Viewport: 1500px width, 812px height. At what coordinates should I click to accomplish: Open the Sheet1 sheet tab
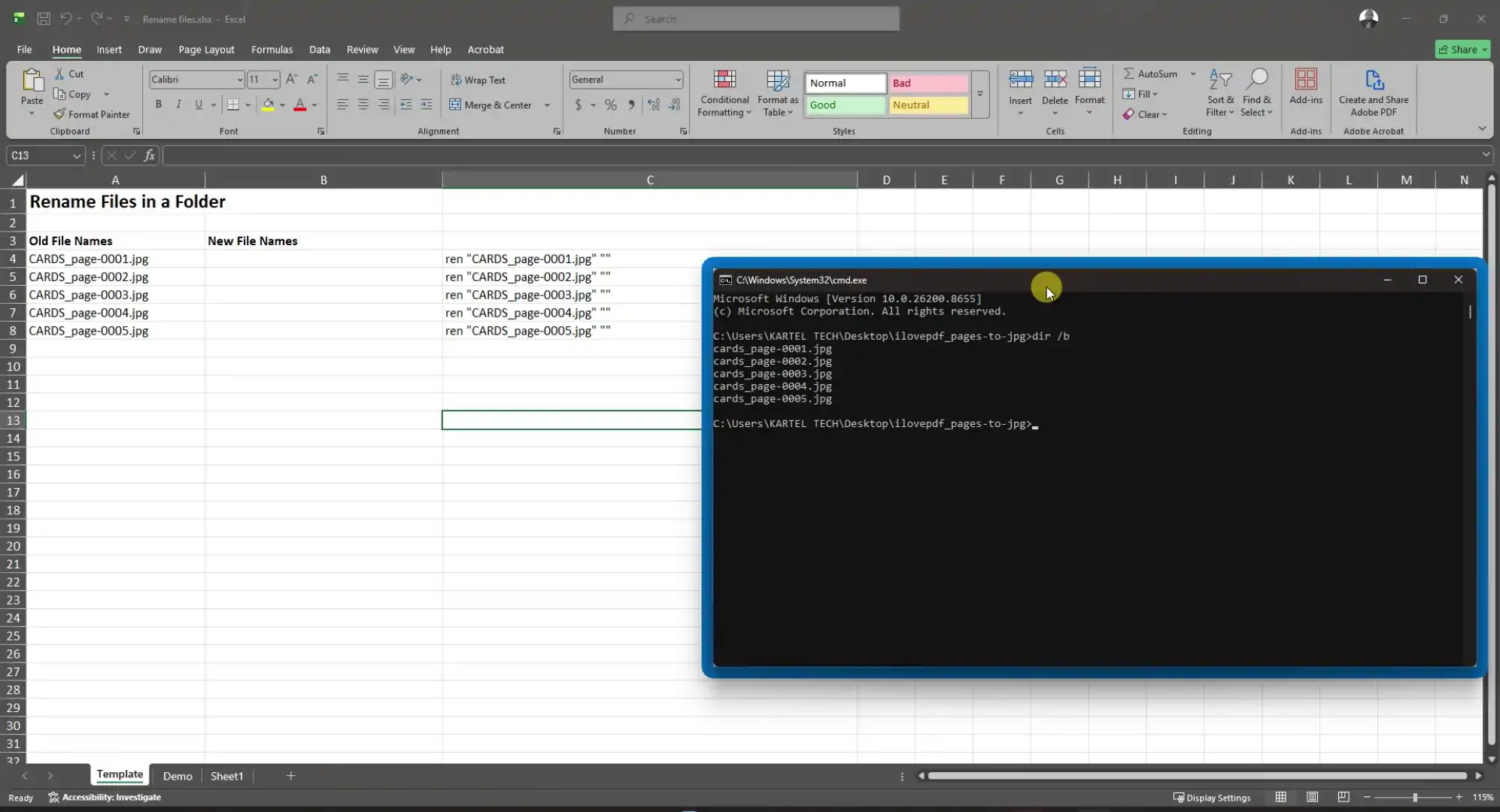click(226, 776)
